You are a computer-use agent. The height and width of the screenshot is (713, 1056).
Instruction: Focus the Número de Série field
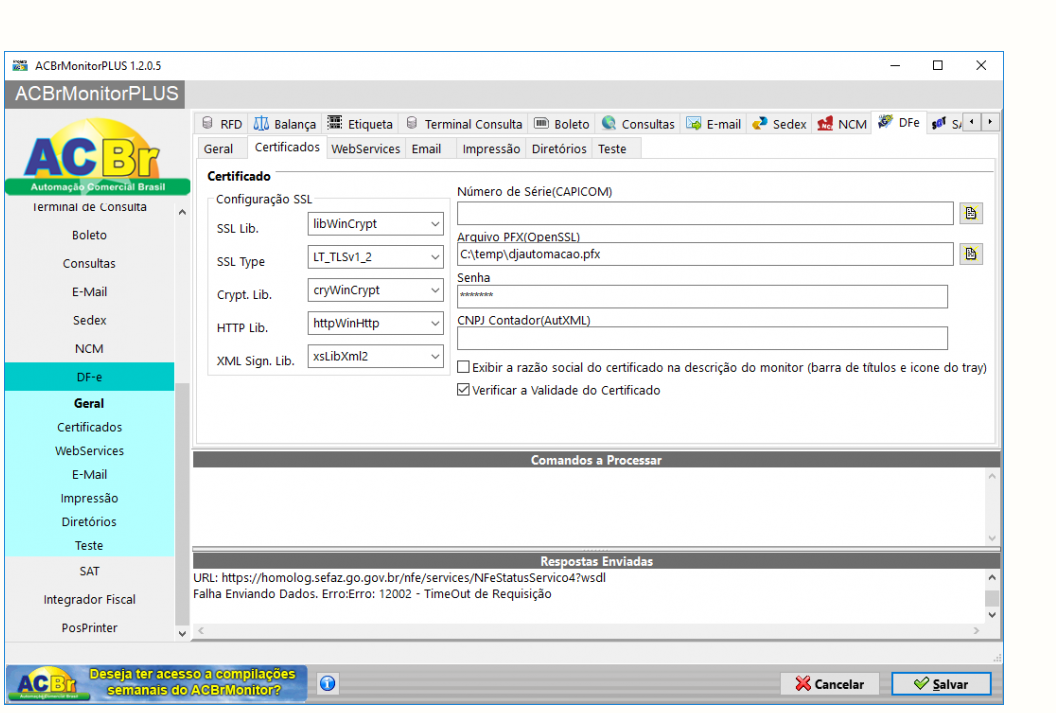[705, 213]
